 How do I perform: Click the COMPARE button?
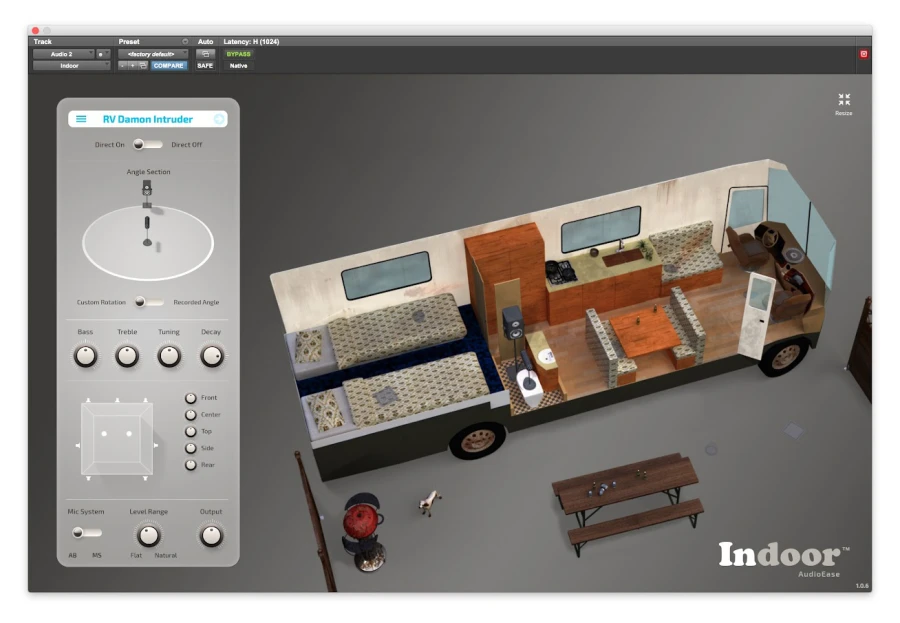pyautogui.click(x=168, y=65)
